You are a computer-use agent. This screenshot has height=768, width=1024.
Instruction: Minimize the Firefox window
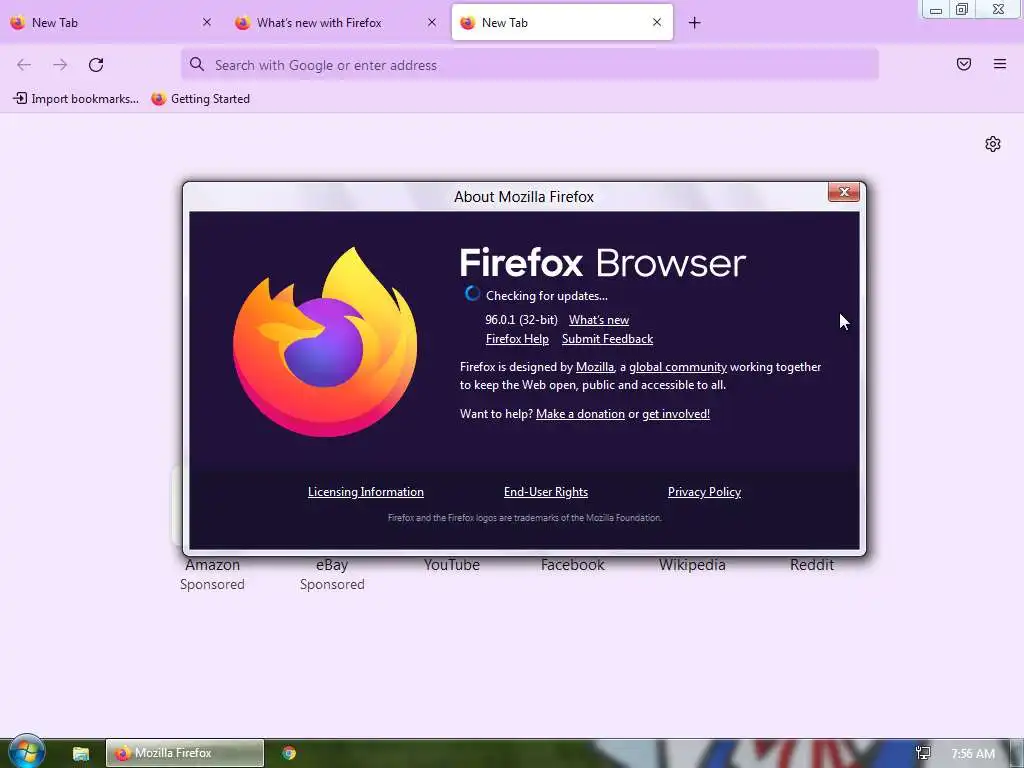click(x=936, y=10)
